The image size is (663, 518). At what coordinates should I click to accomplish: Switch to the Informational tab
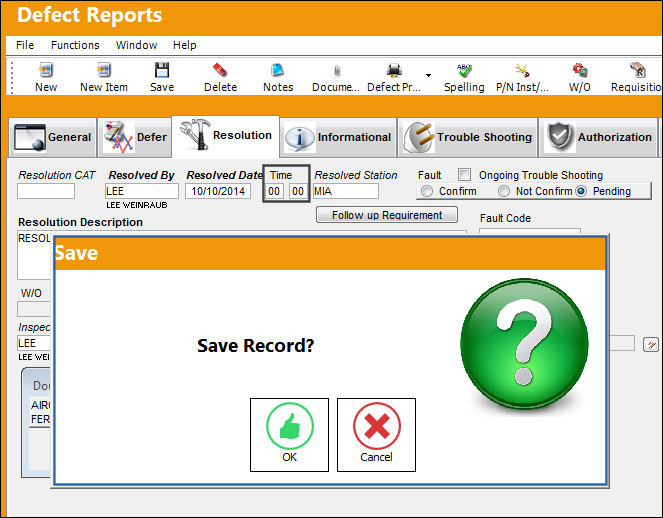(338, 137)
